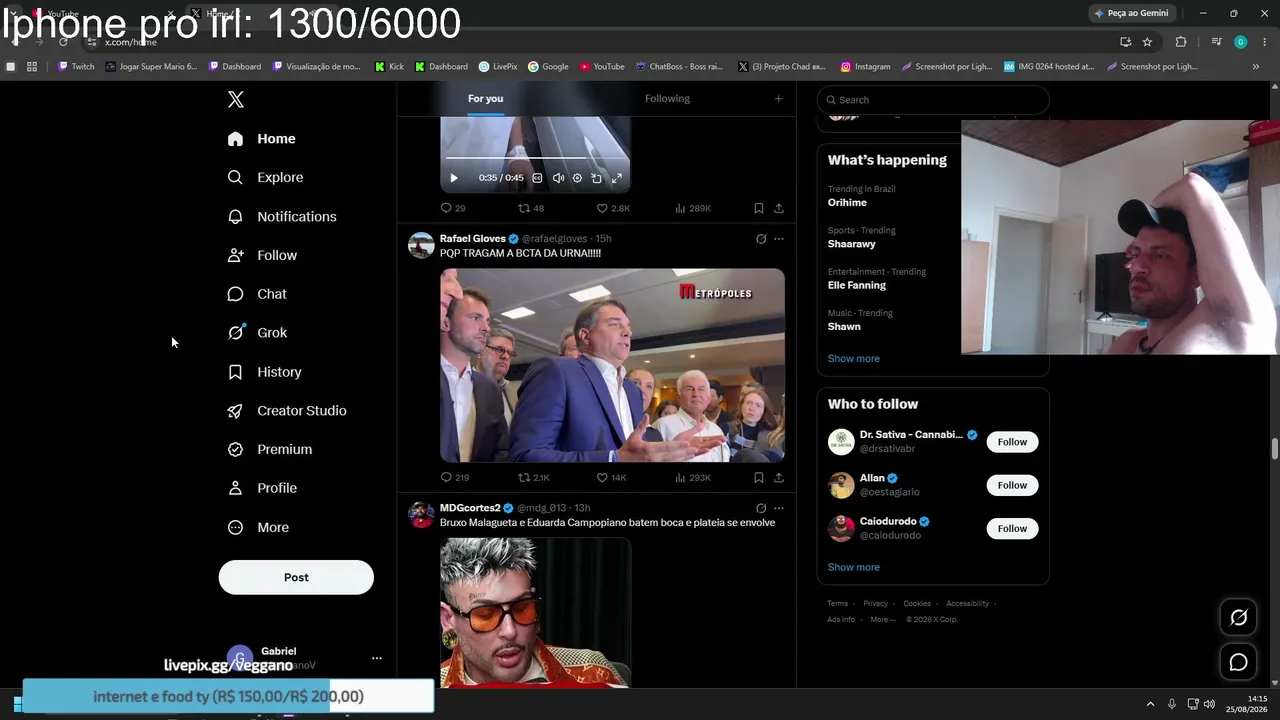
Task: Share the Rafael Gloves post
Action: [x=779, y=478]
